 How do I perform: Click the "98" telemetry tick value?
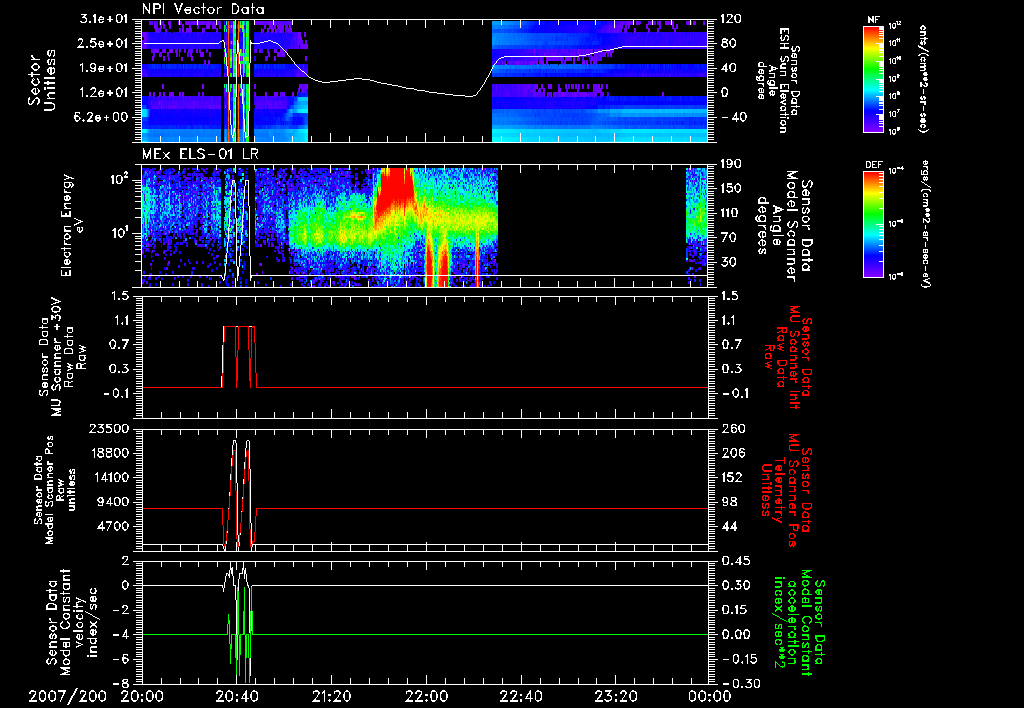[727, 502]
